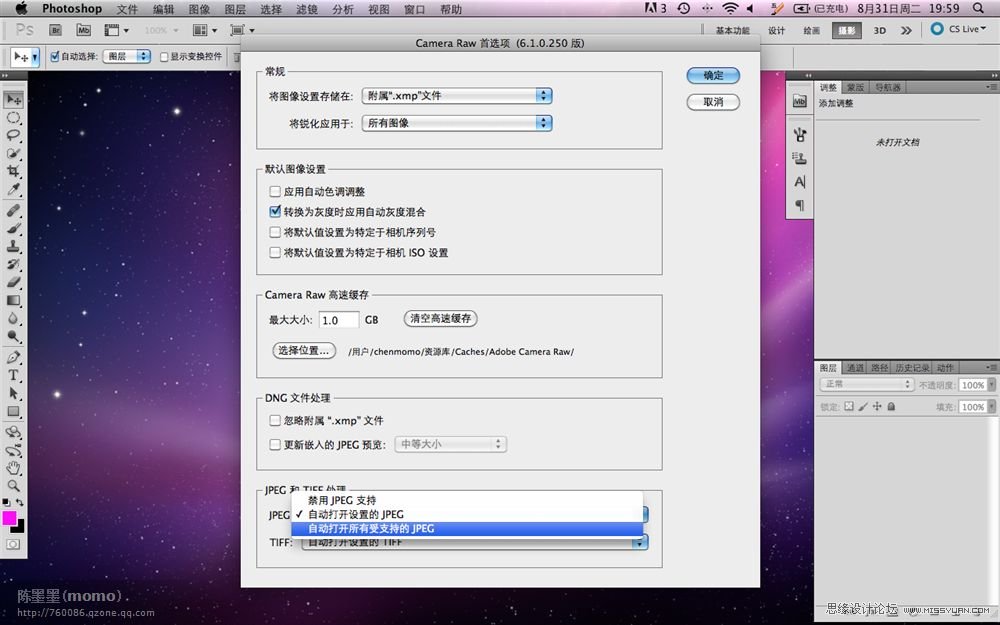This screenshot has width=1000, height=625.
Task: Choose 自动打开所有受支持的 JPEG option
Action: point(467,528)
